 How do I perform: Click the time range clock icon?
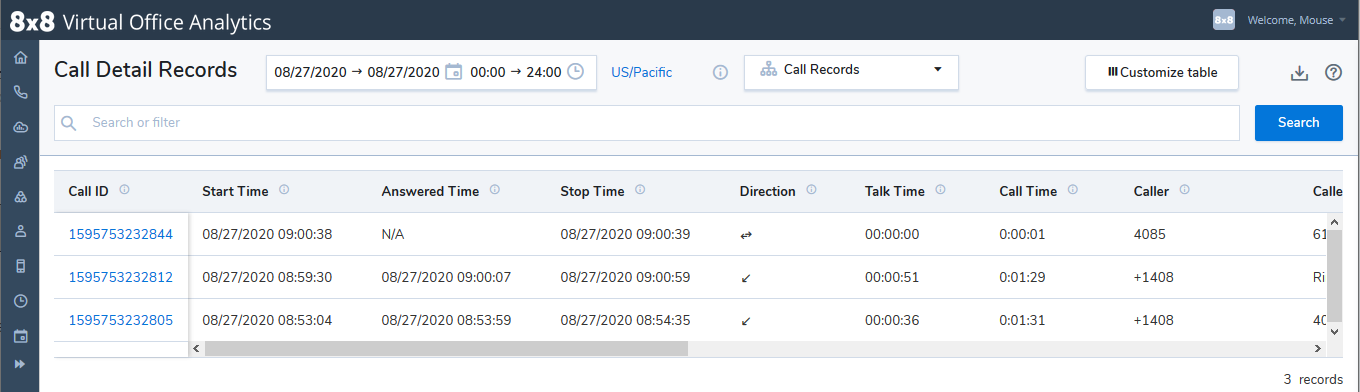click(575, 72)
